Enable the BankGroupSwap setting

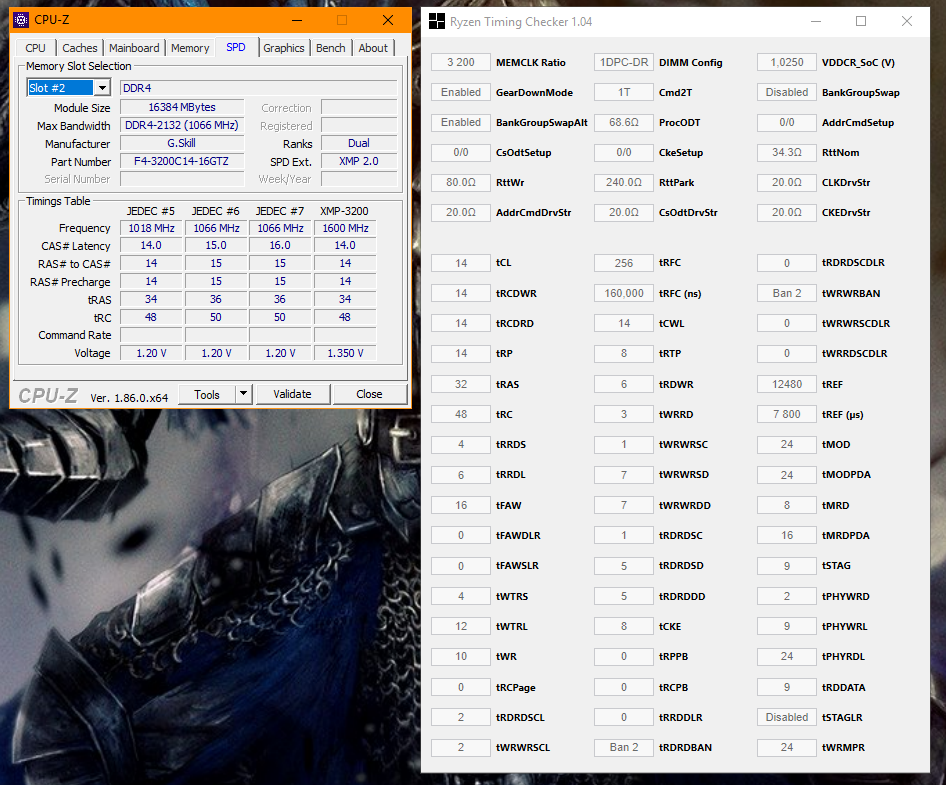786,91
